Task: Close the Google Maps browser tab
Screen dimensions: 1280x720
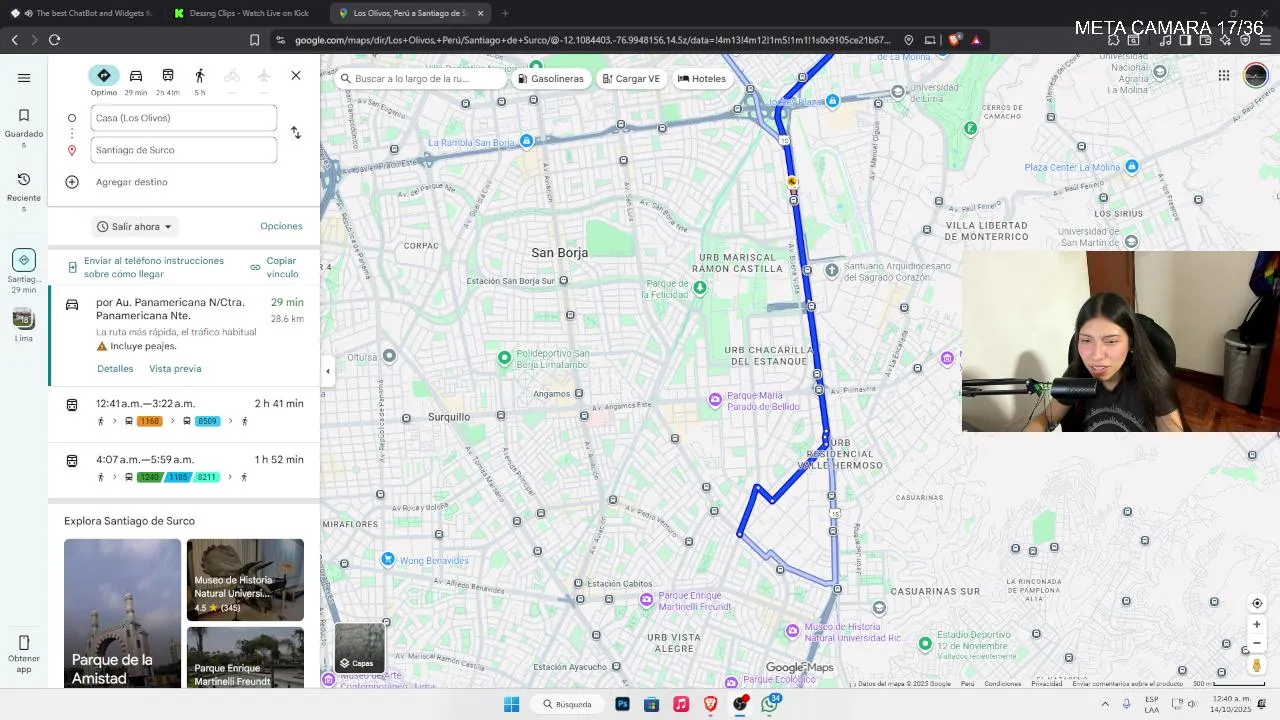Action: (481, 13)
